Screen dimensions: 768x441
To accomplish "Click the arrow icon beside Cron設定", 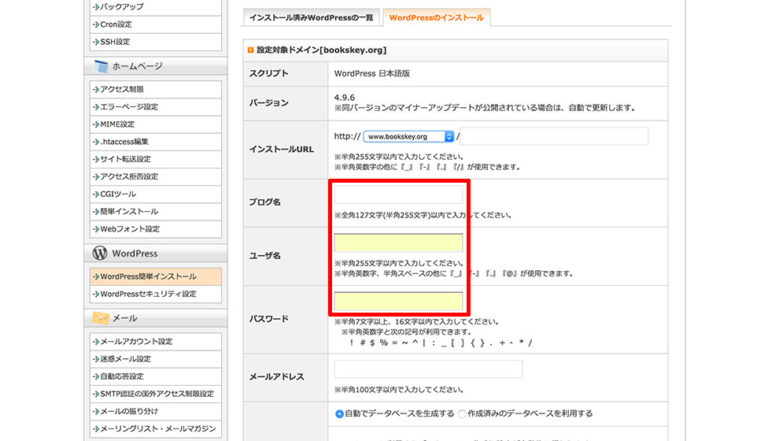I will (96, 24).
